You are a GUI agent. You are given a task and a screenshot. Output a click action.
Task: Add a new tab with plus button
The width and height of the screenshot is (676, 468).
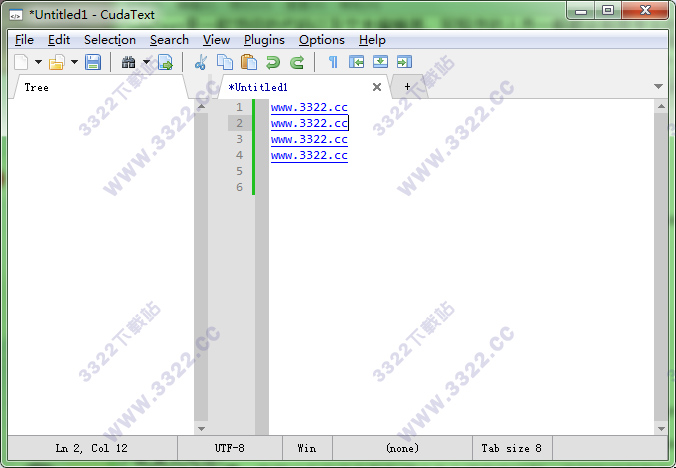coord(407,87)
